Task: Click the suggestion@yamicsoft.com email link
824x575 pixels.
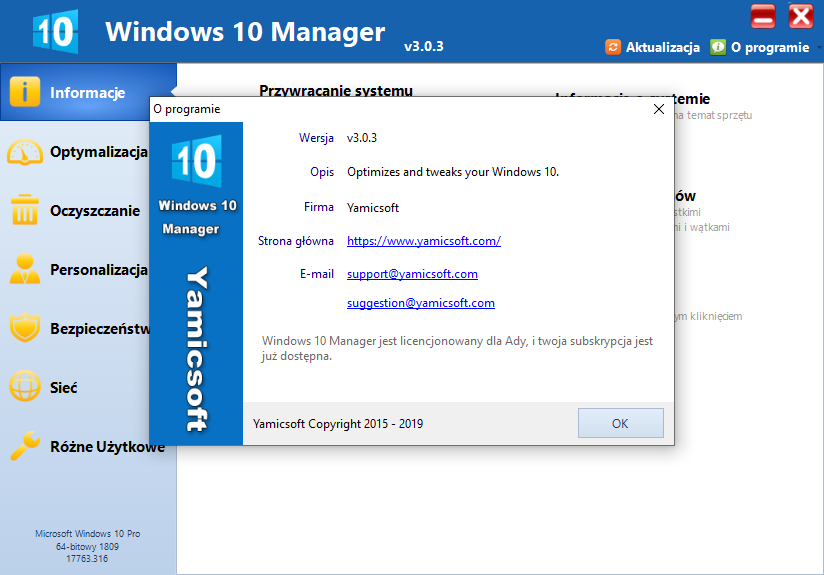Action: (x=420, y=303)
